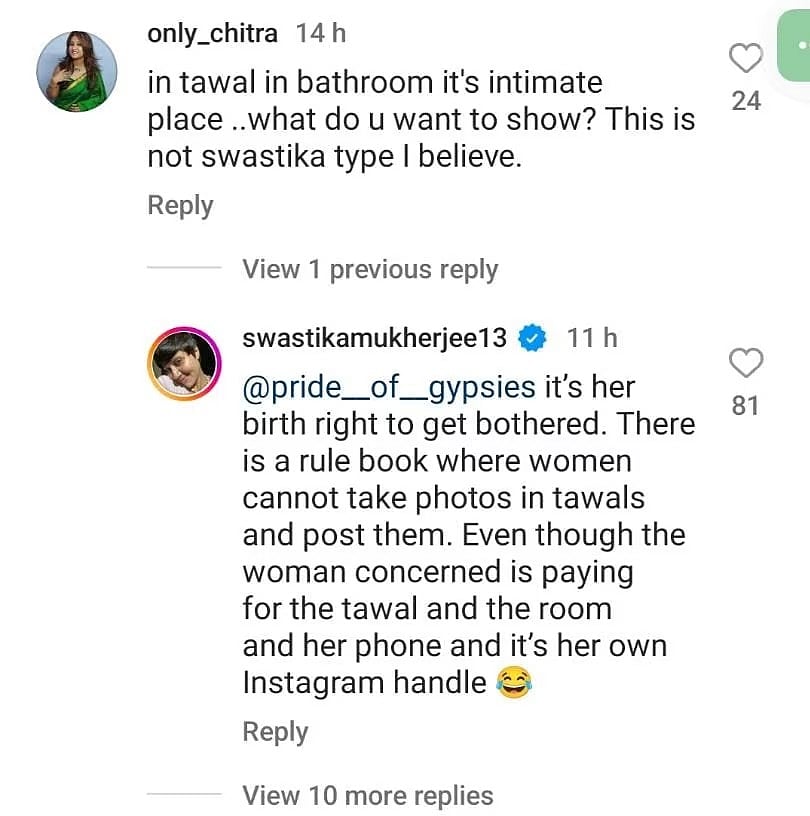Expand View 1 previous reply
Image resolution: width=810 pixels, height=816 pixels.
click(369, 269)
